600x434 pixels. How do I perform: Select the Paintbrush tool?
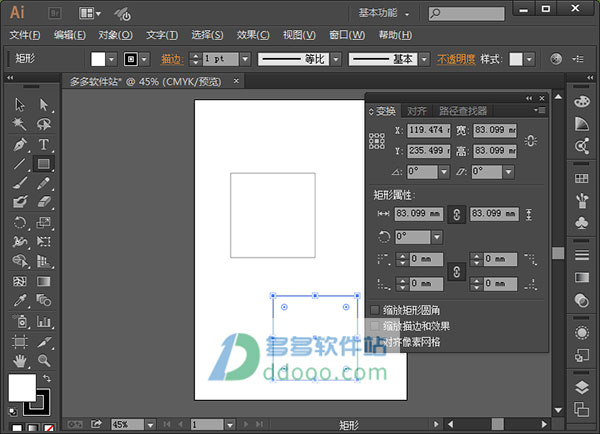(20, 183)
